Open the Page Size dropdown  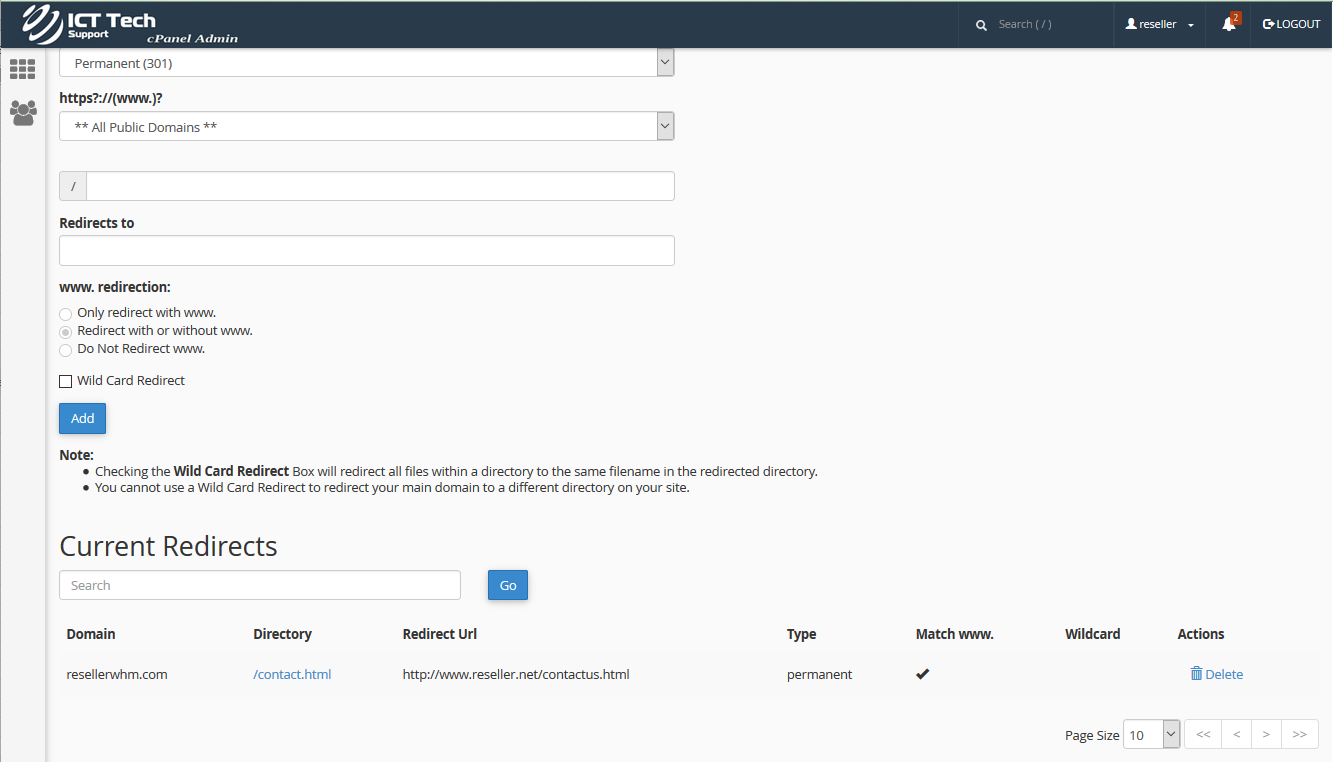[x=1151, y=735]
